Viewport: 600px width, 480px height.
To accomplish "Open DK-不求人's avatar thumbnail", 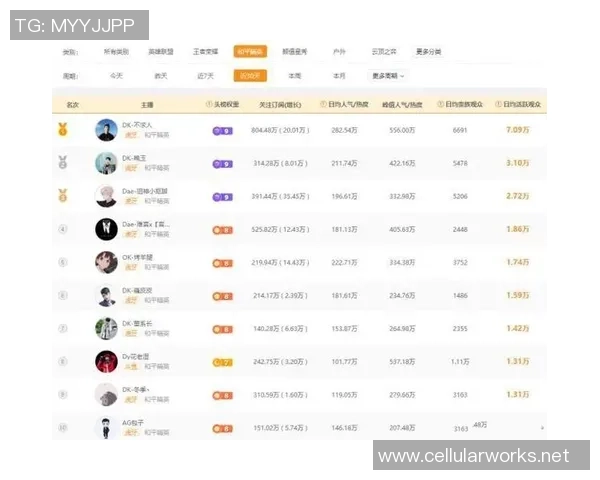I will tap(106, 130).
